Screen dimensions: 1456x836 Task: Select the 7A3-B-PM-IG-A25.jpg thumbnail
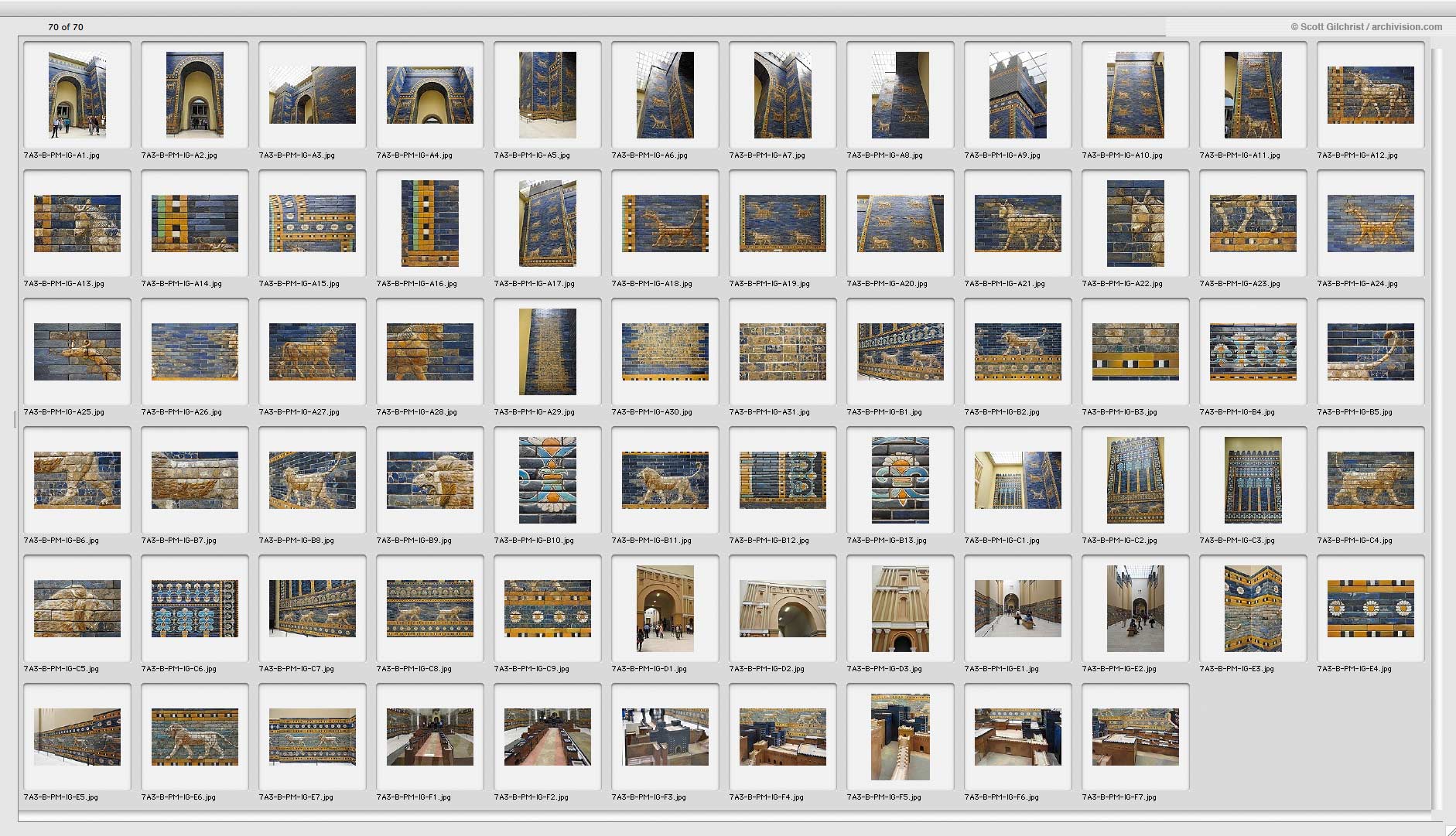77,352
